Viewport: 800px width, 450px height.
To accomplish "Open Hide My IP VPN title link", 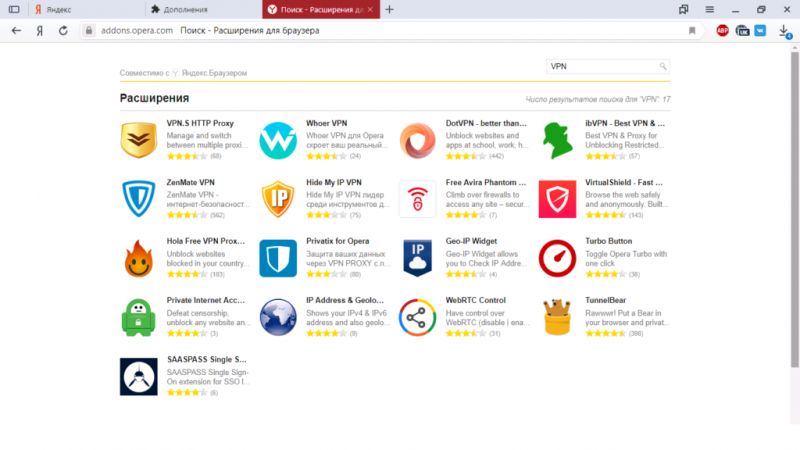I will tap(334, 183).
